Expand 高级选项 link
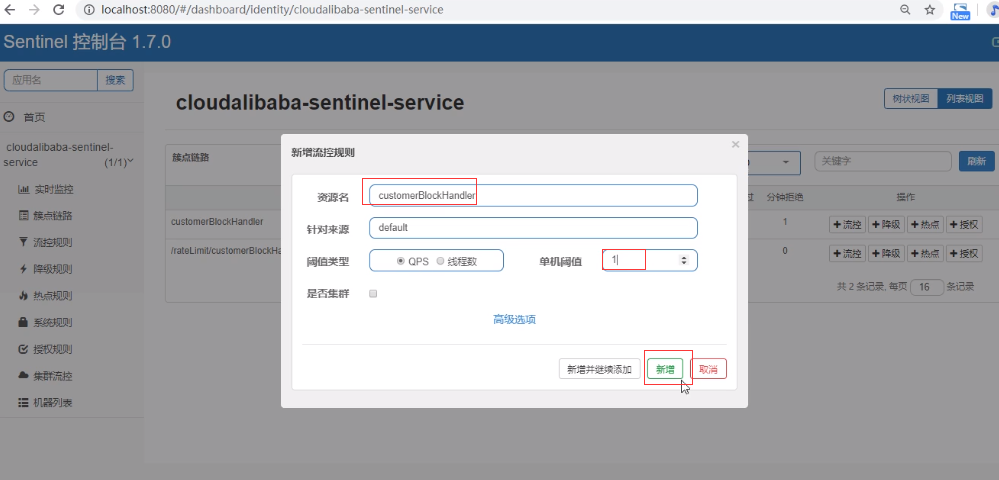 (x=514, y=319)
